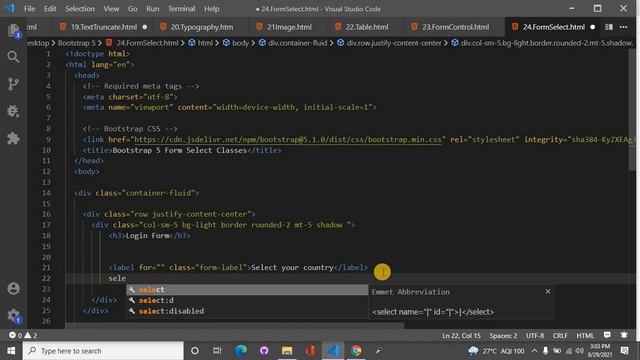Click the 'html' breadcrumb item
This screenshot has width=640, height=360.
tap(205, 43)
